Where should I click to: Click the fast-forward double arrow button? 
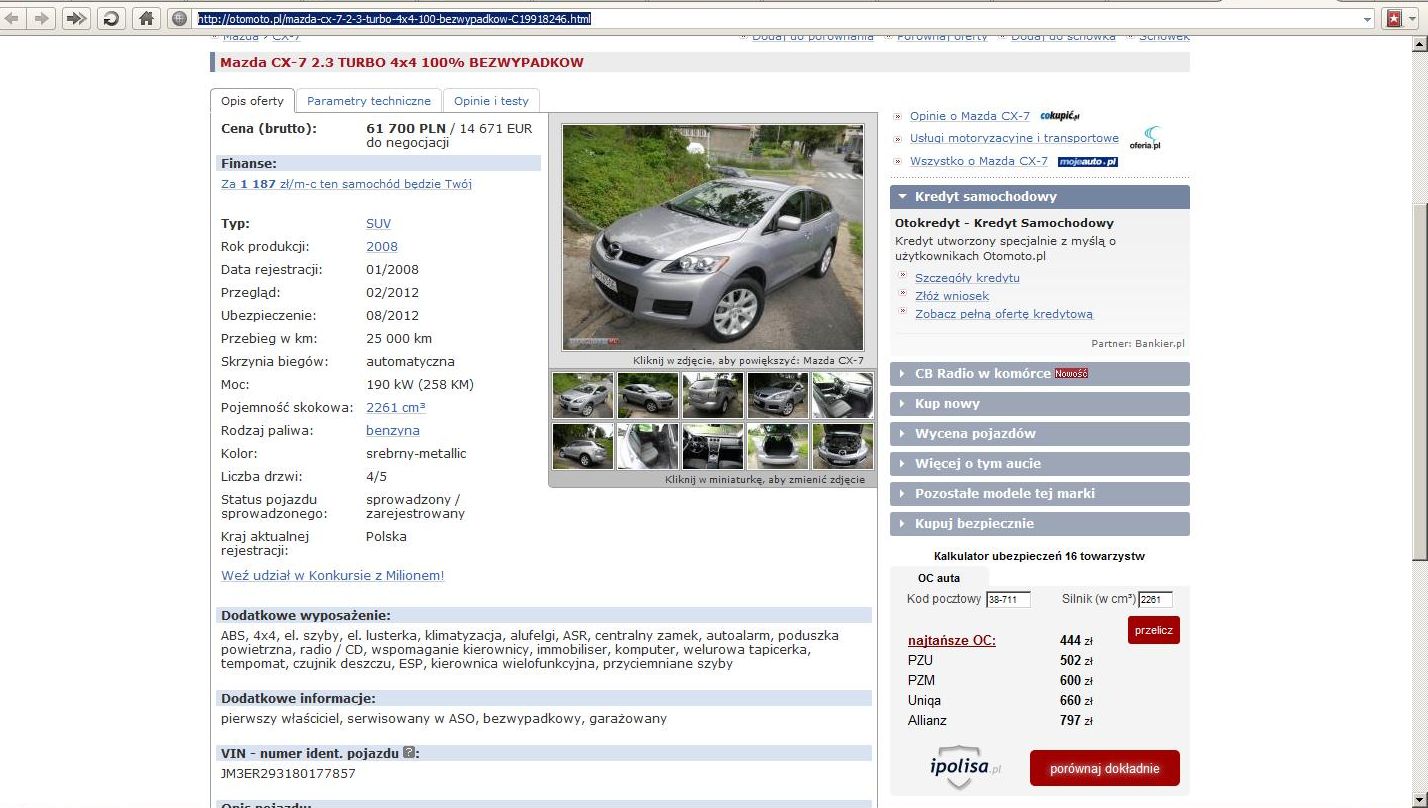pos(77,18)
